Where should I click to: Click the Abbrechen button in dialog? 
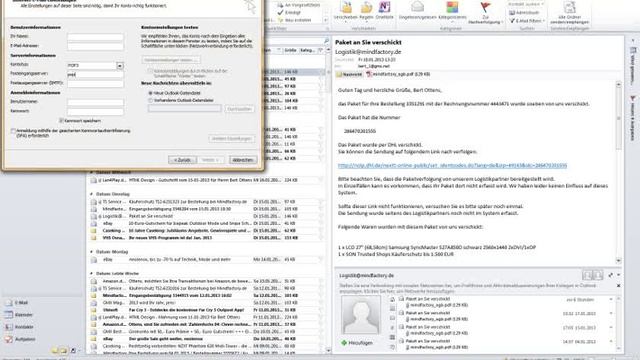coord(243,160)
